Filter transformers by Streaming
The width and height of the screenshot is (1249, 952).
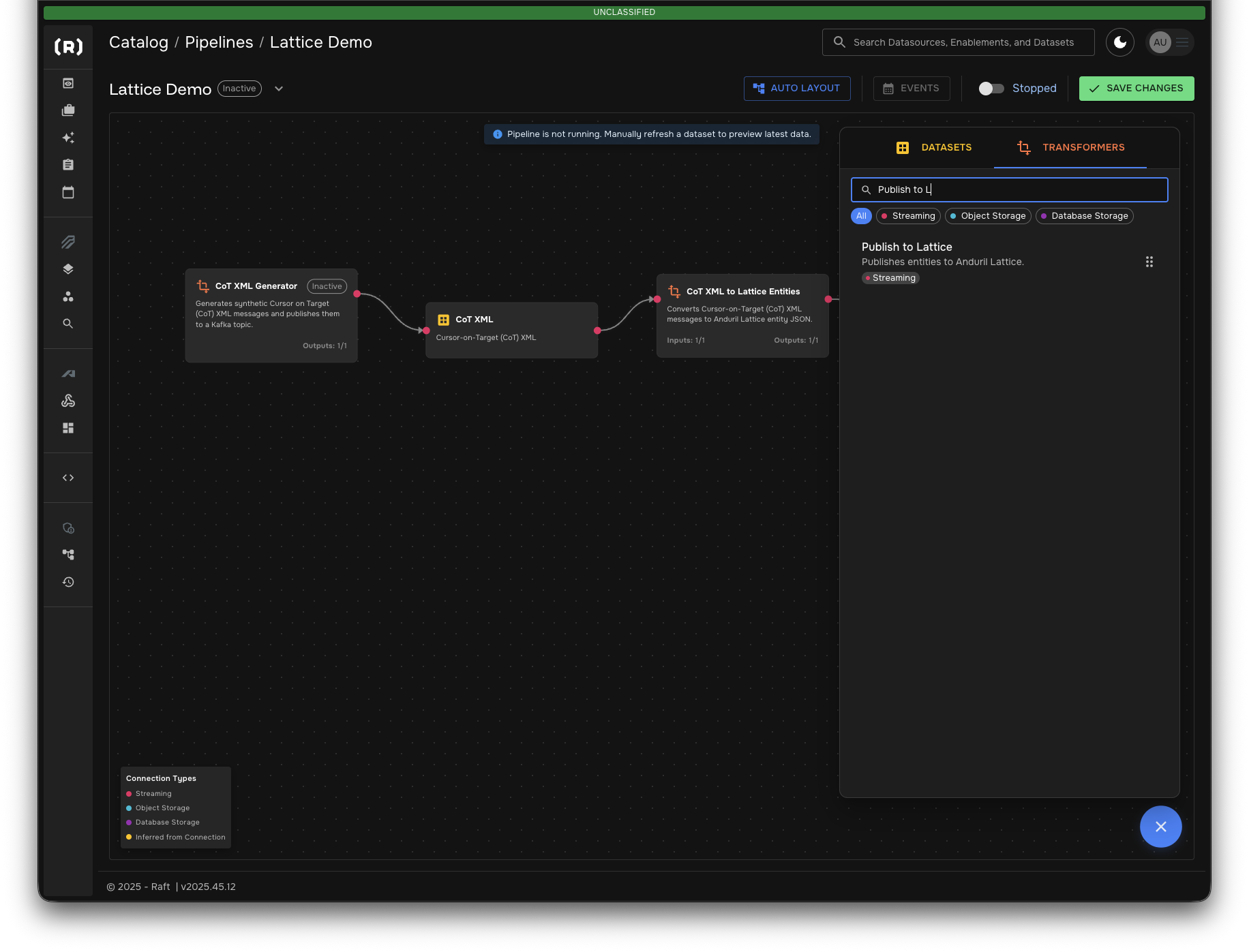[909, 216]
